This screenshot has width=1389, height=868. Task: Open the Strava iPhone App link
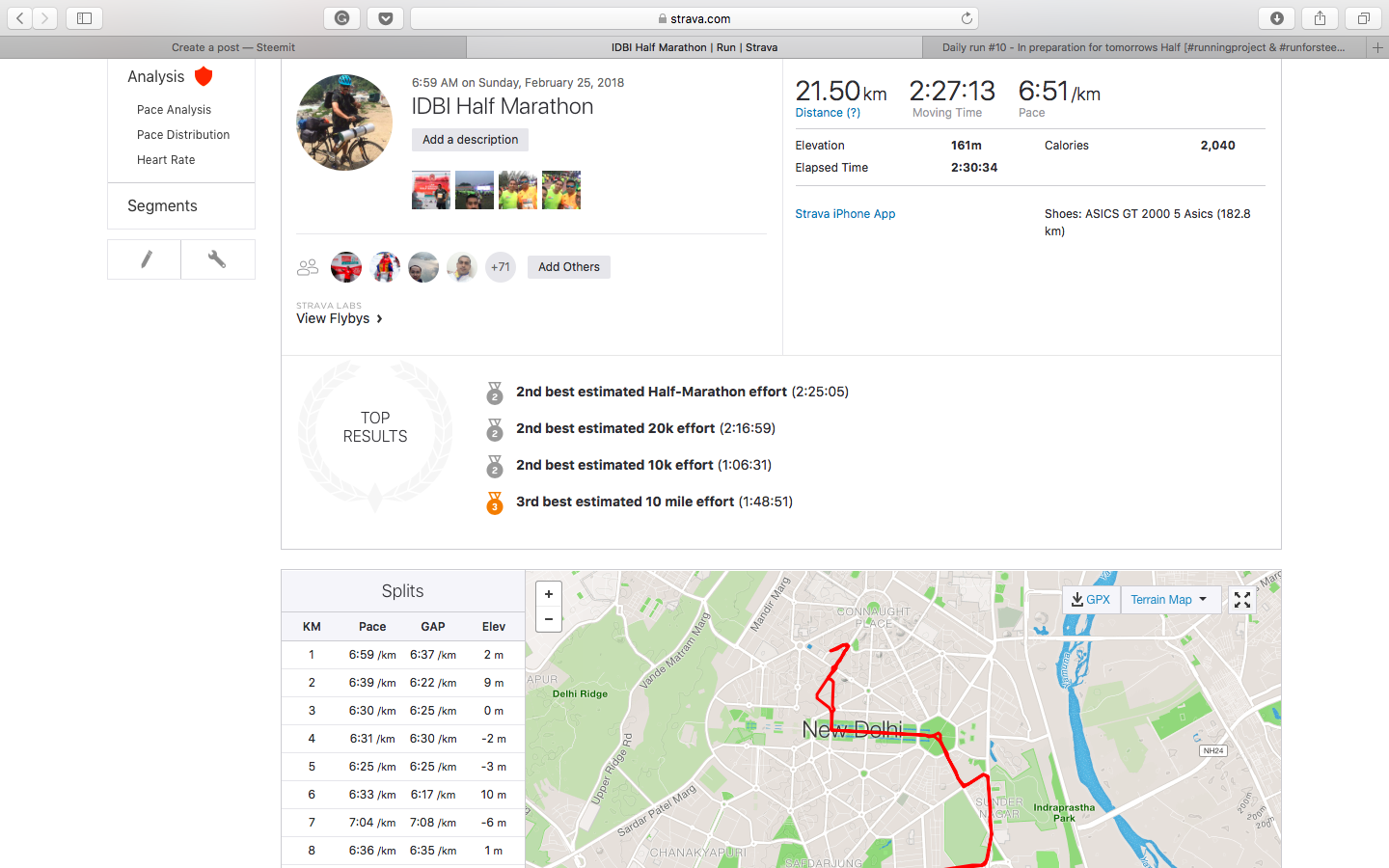coord(845,214)
